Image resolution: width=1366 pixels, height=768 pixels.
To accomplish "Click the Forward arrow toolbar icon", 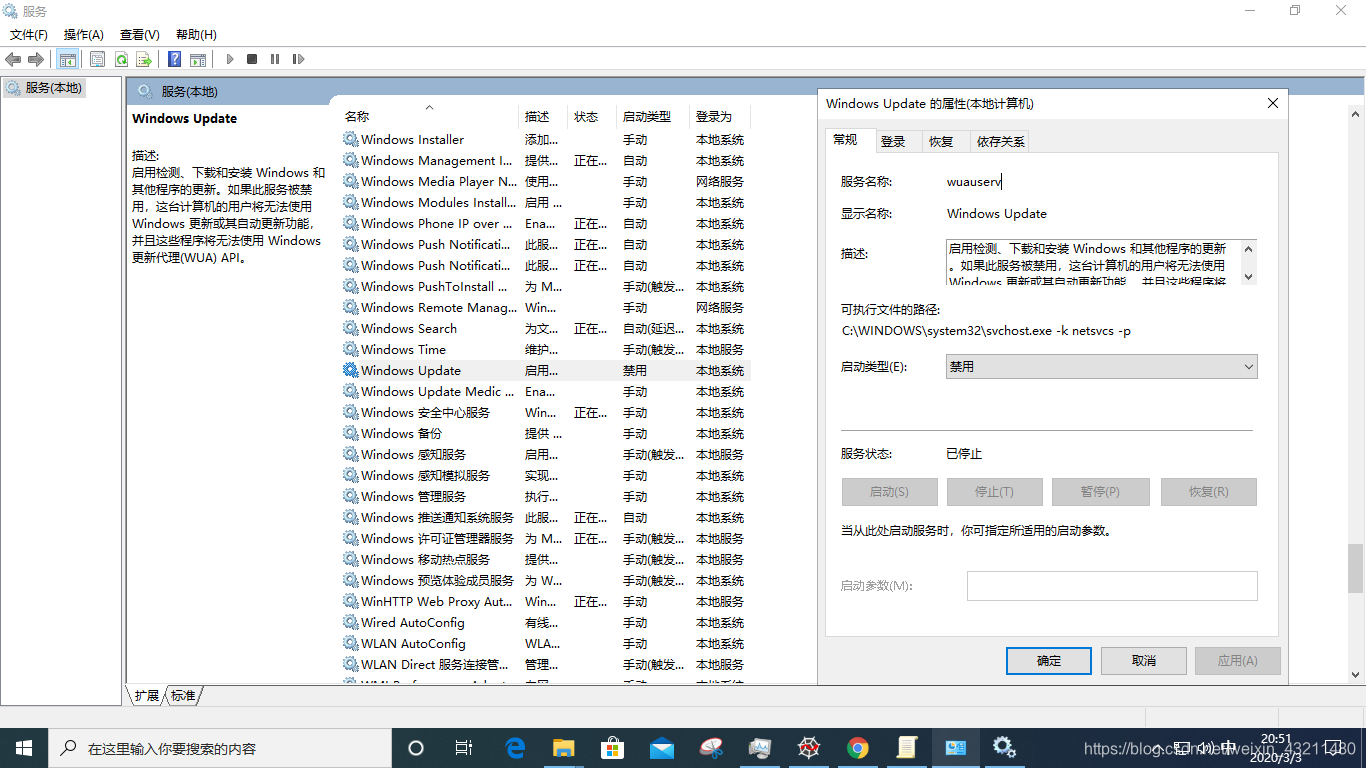I will pyautogui.click(x=36, y=59).
